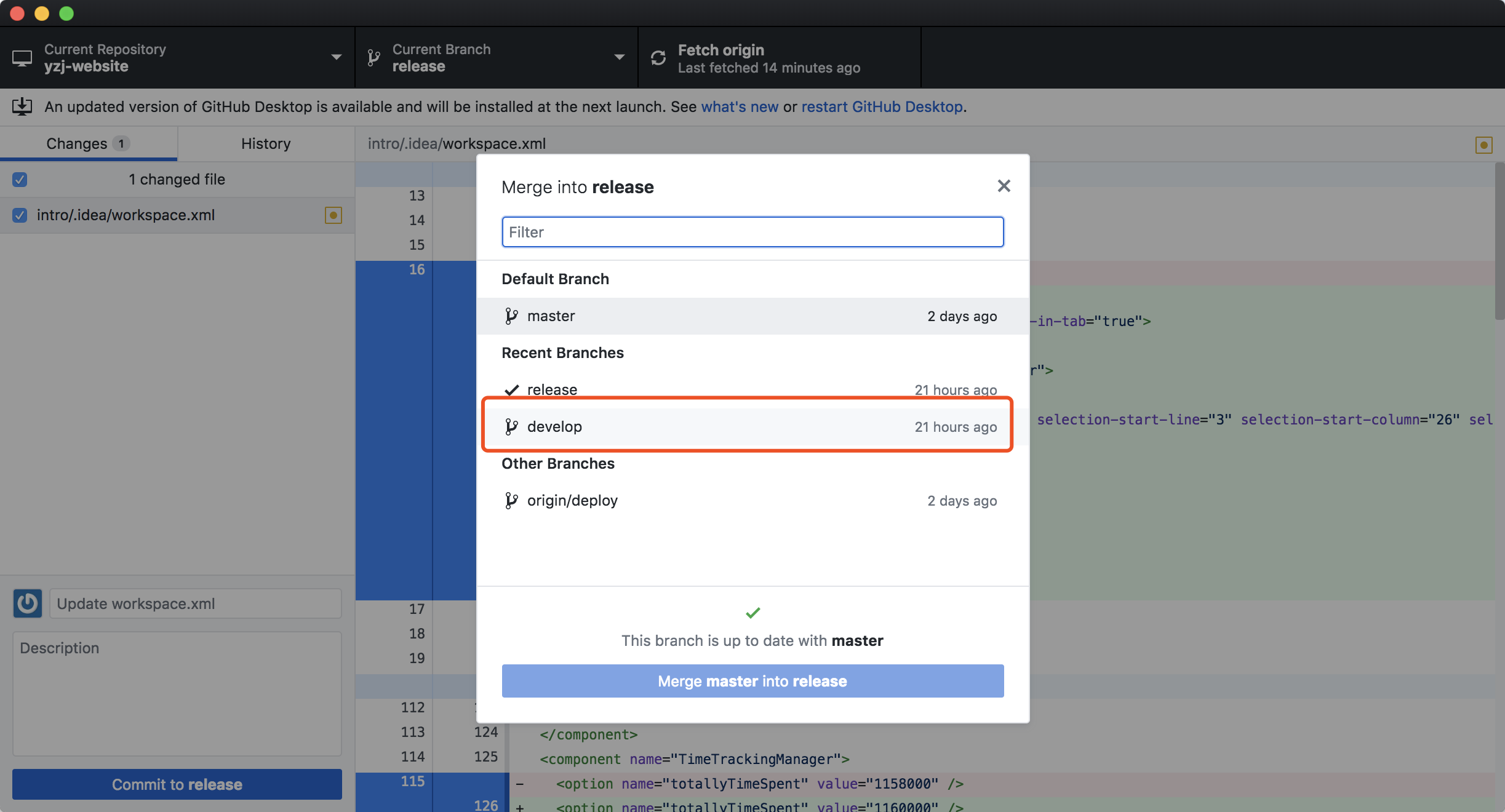Toggle the 1 changed file checkbox

(20, 180)
